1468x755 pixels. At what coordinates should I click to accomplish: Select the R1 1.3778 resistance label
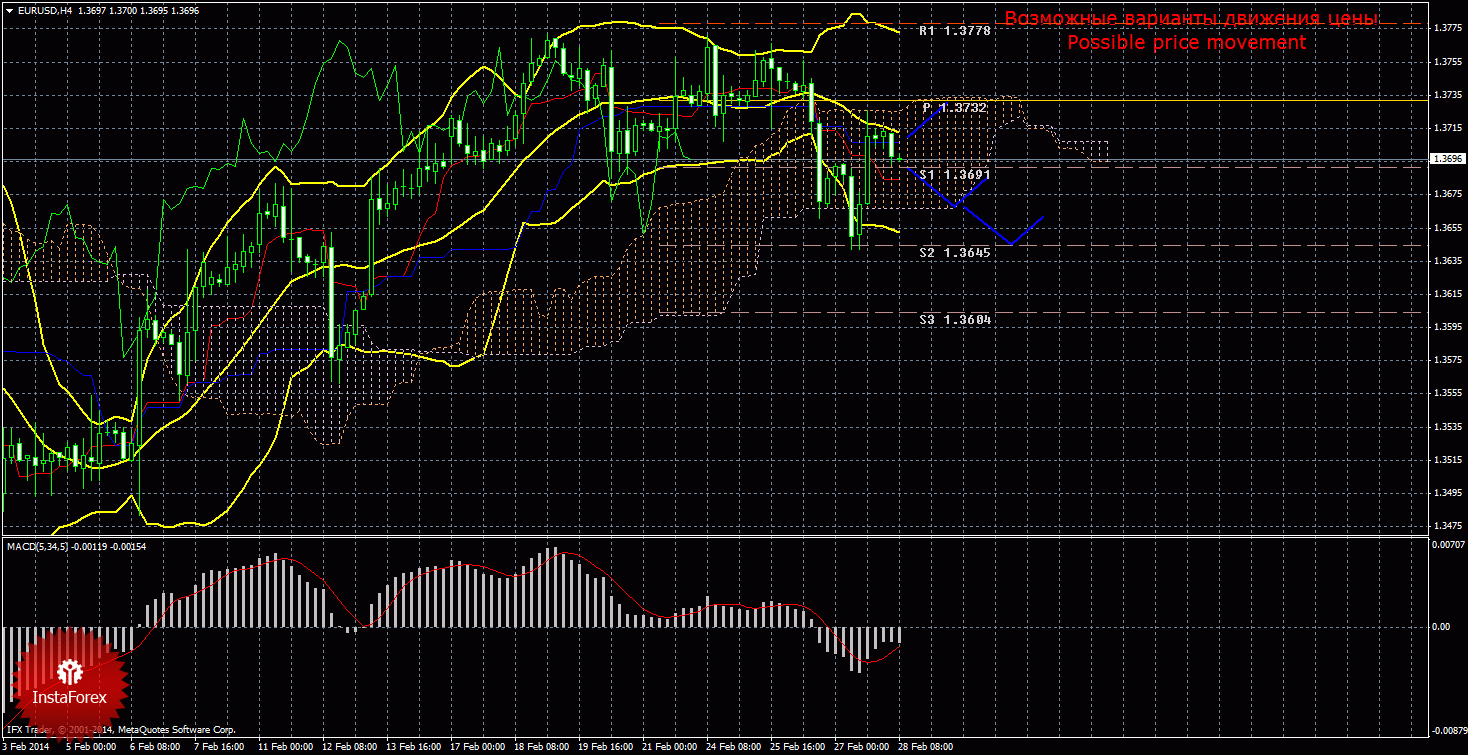[954, 32]
